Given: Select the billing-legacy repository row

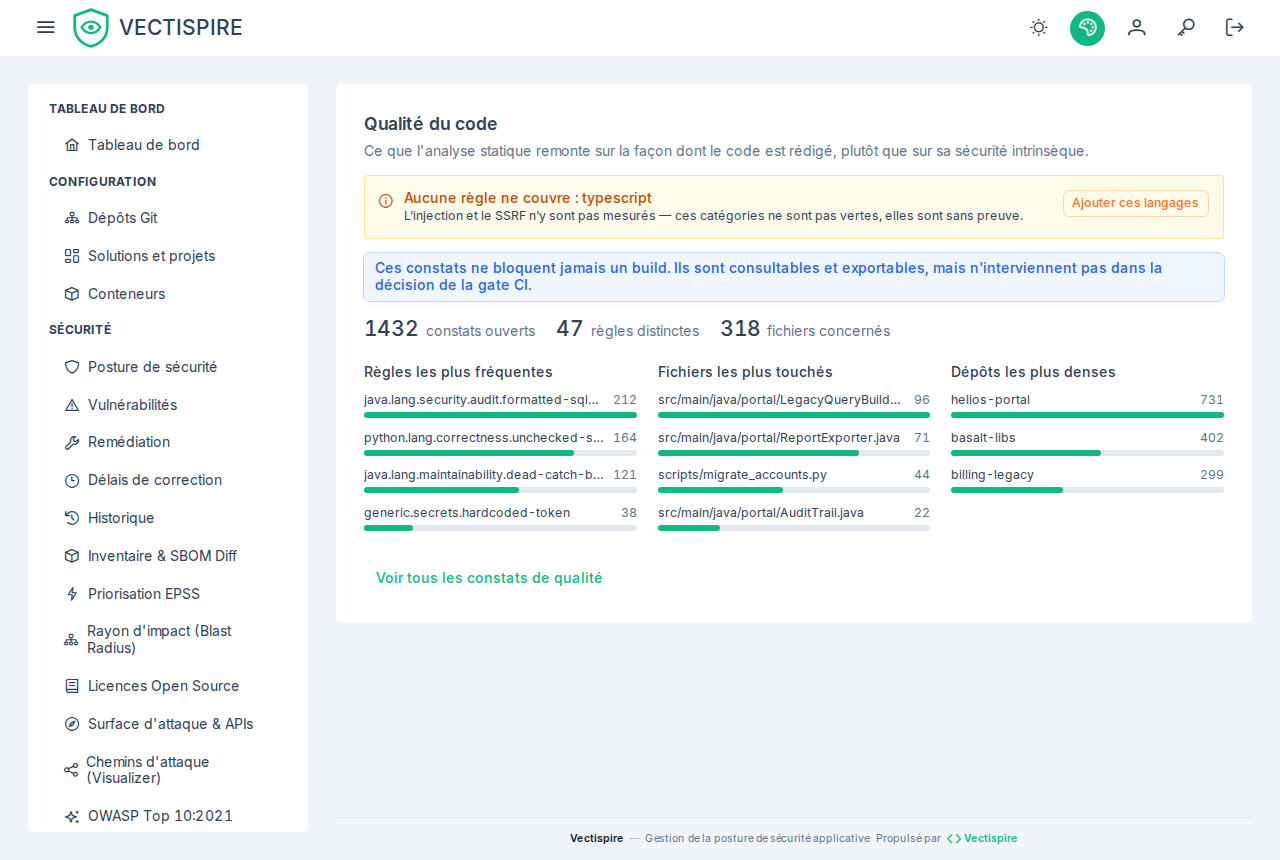Looking at the screenshot, I should click(x=1087, y=481).
